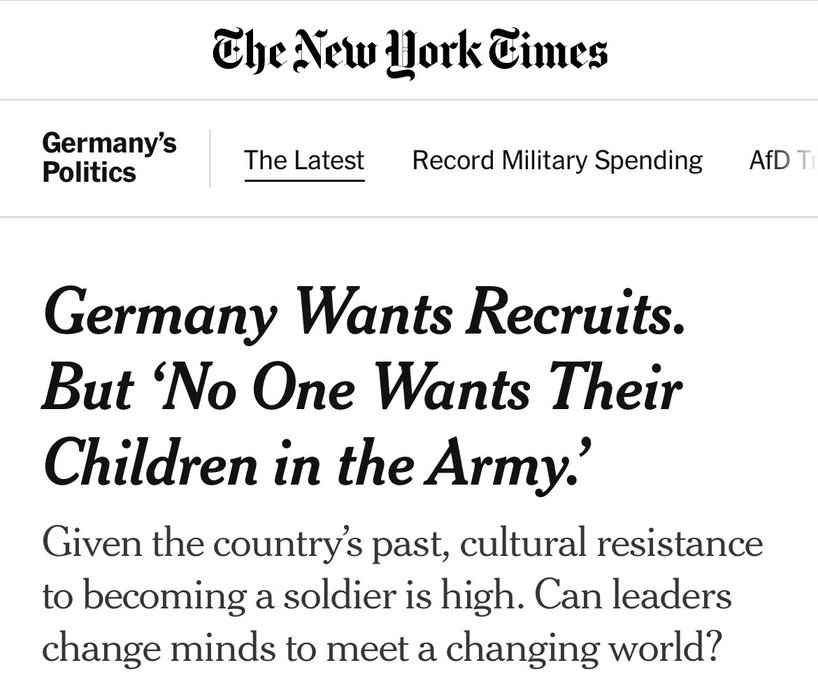Viewport: 818px width, 700px height.
Task: Click the 'to becoming a soldier' summary line
Action: (386, 597)
